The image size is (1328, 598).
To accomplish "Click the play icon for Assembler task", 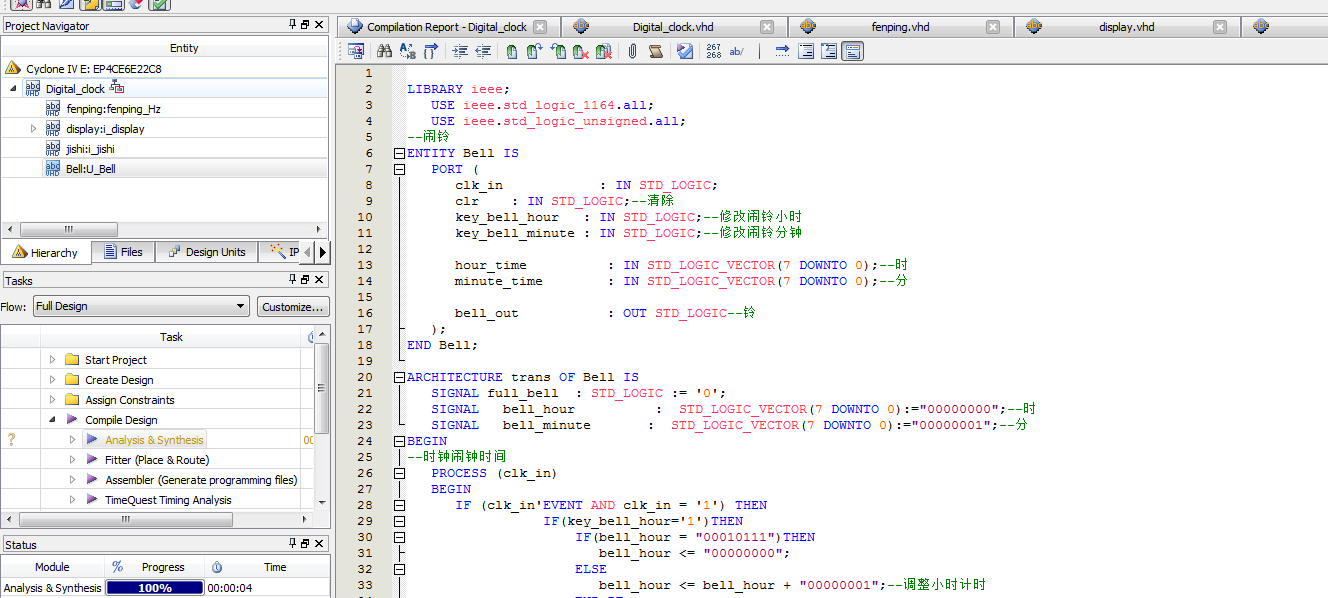I will click(x=92, y=480).
